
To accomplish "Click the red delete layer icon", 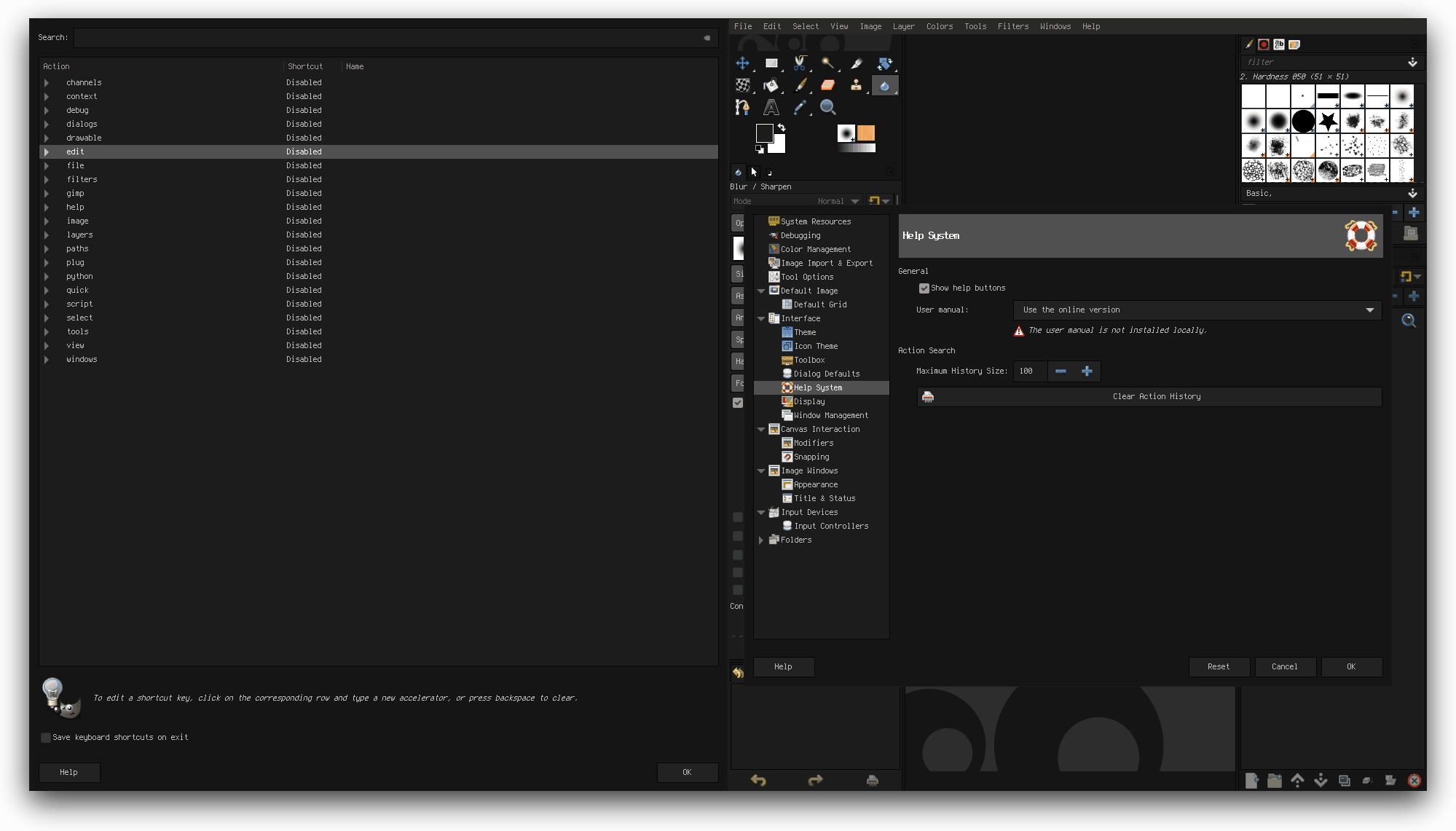I will click(x=1414, y=781).
